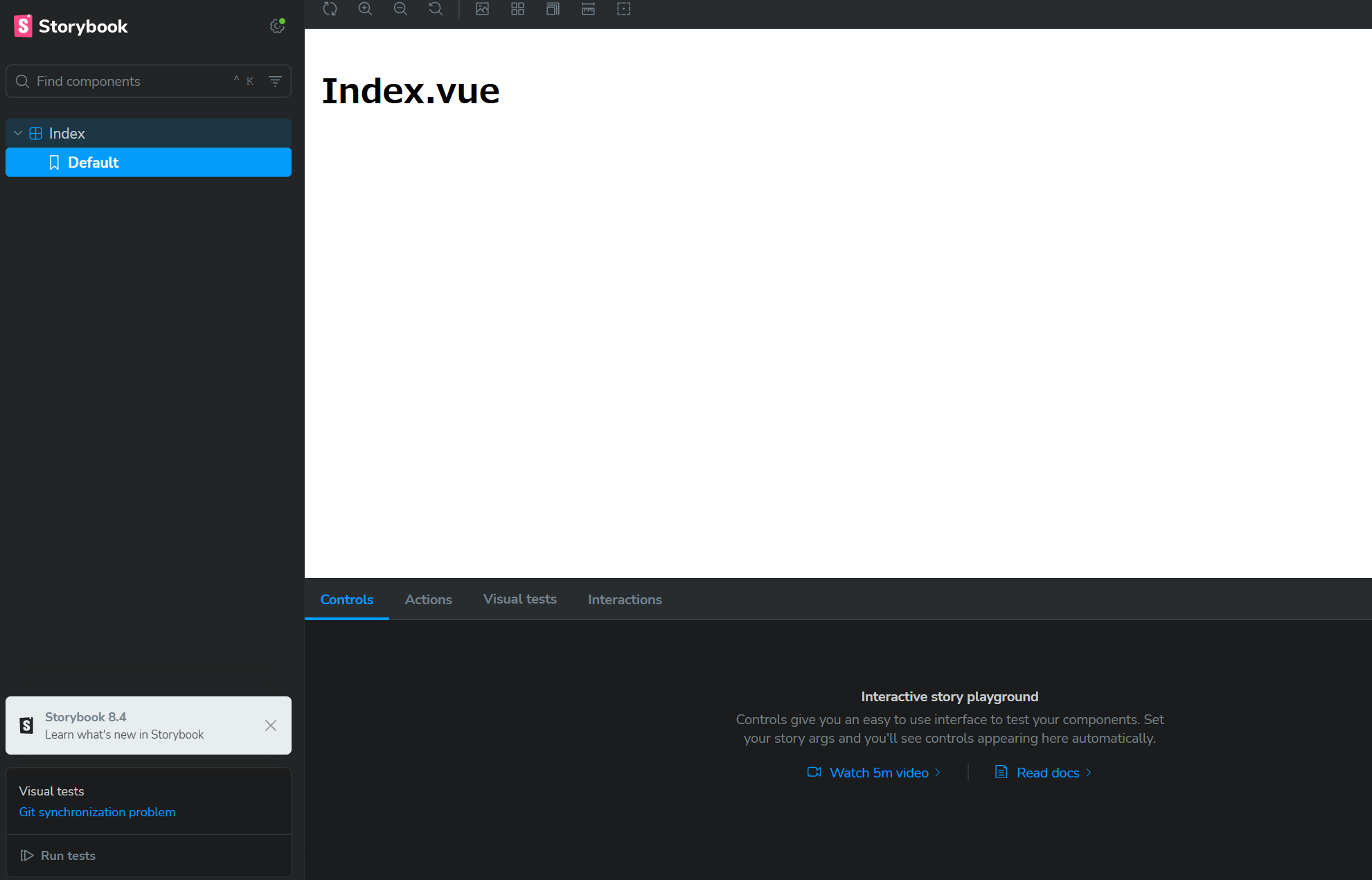Image resolution: width=1372 pixels, height=880 pixels.
Task: Reset the preview zoom level
Action: pos(436,9)
